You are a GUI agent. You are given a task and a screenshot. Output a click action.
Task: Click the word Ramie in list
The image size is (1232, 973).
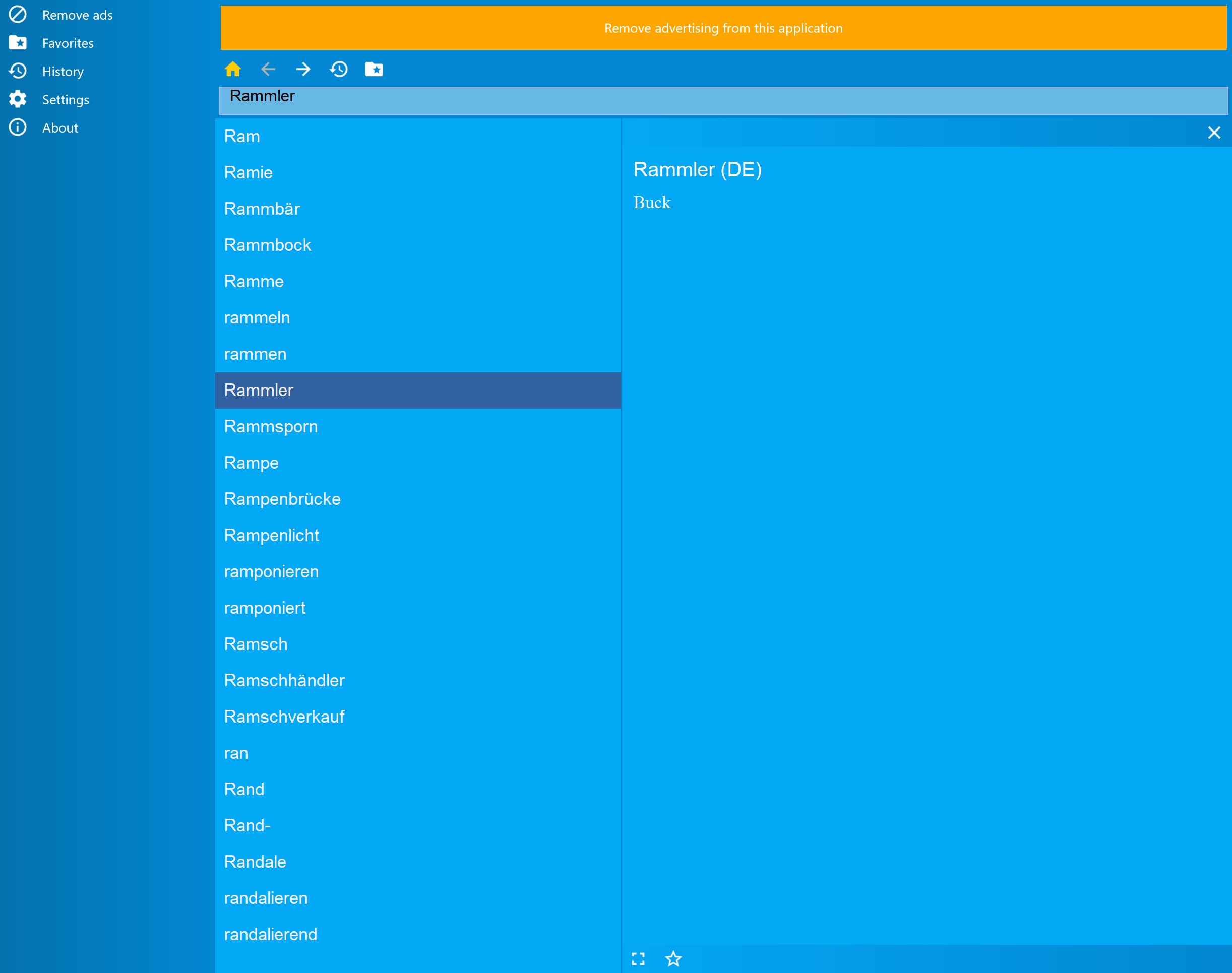pyautogui.click(x=248, y=173)
